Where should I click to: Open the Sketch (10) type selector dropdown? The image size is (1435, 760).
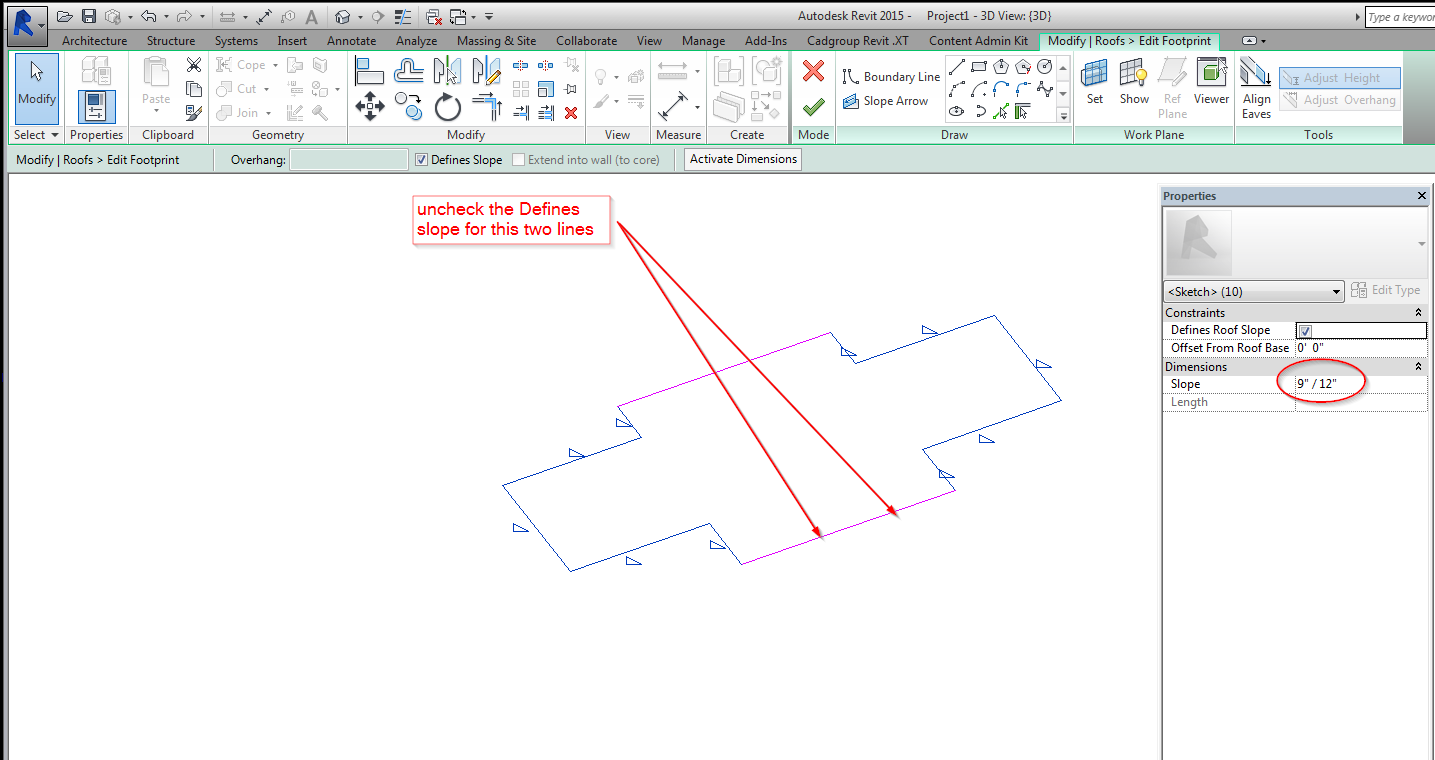(x=1253, y=292)
